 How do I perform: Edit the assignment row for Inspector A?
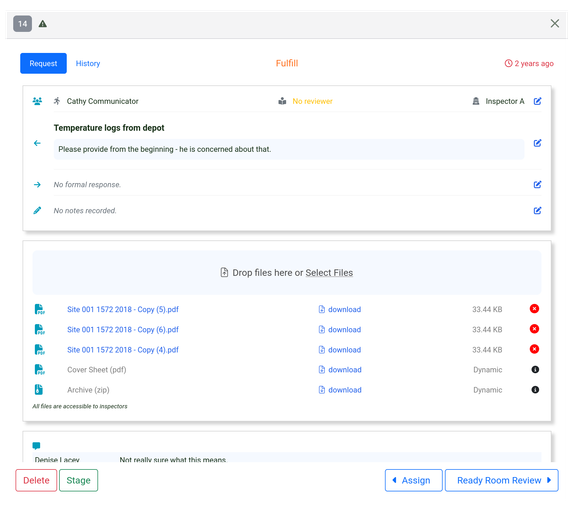point(537,101)
